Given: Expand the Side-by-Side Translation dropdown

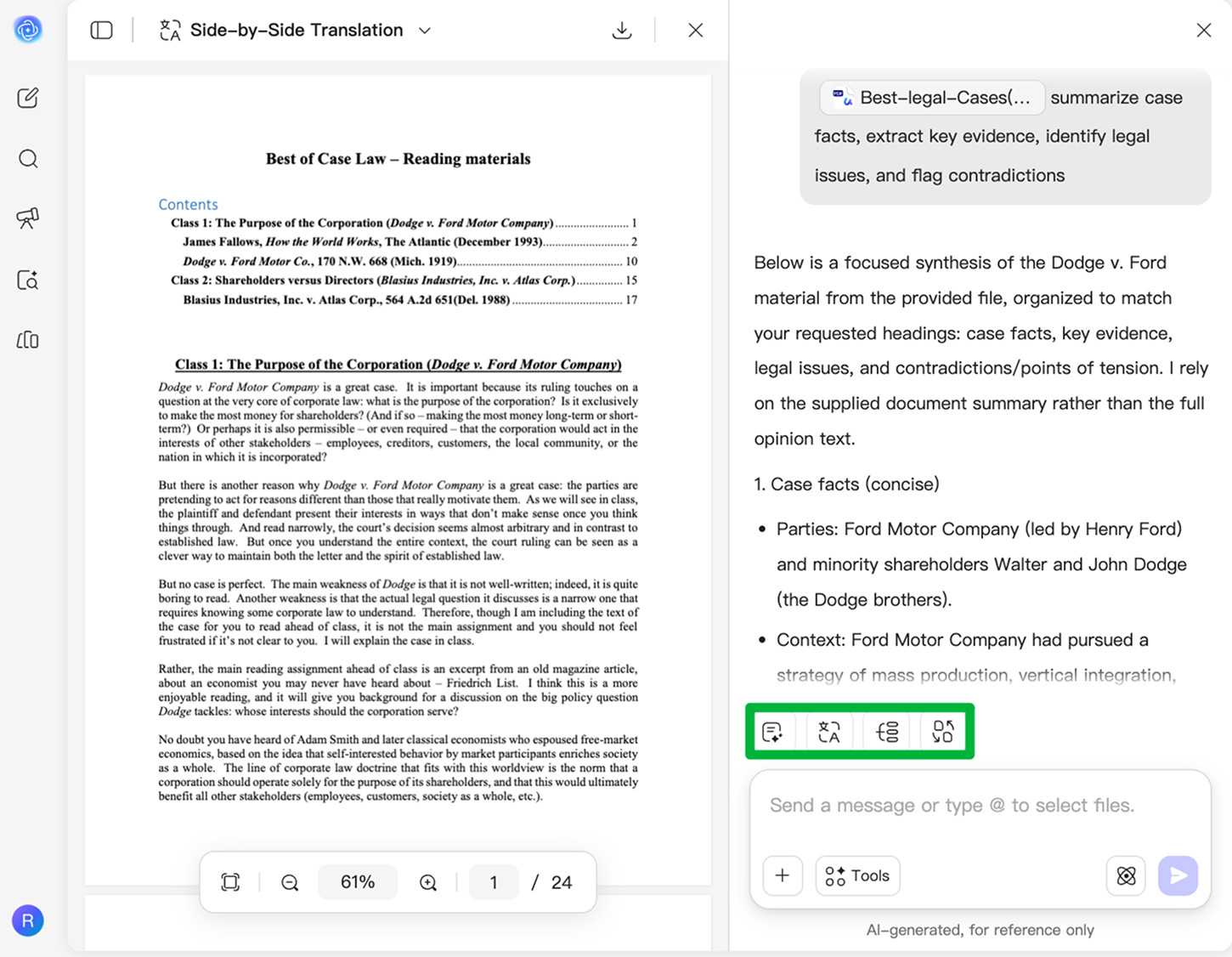Looking at the screenshot, I should (425, 31).
